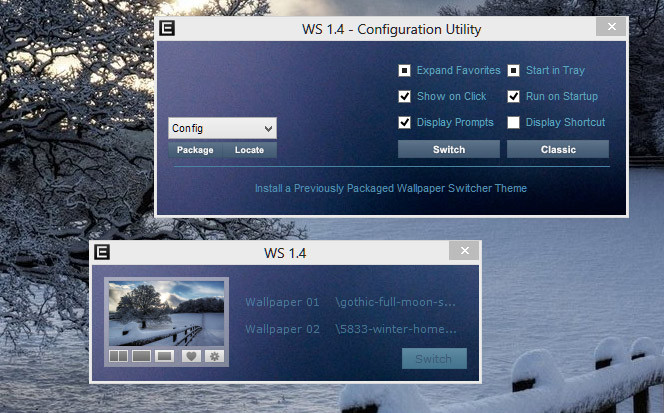Click Install a Previously Packaged Theme text
The height and width of the screenshot is (413, 664).
click(x=390, y=188)
